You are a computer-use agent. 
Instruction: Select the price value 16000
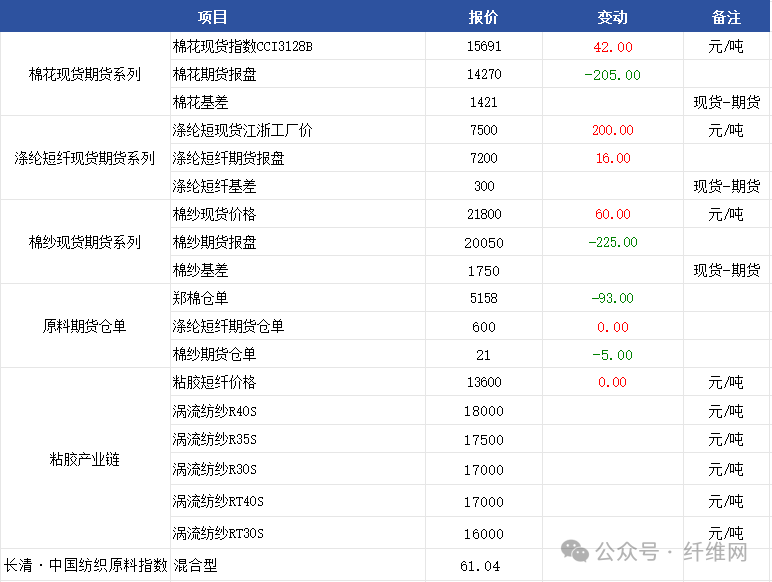pyautogui.click(x=484, y=534)
